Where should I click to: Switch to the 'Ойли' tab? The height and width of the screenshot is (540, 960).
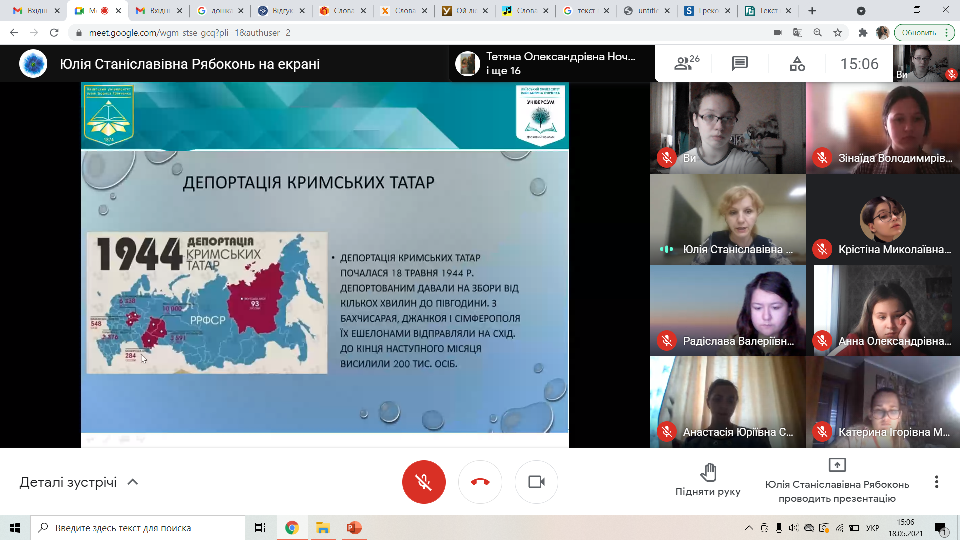point(463,10)
